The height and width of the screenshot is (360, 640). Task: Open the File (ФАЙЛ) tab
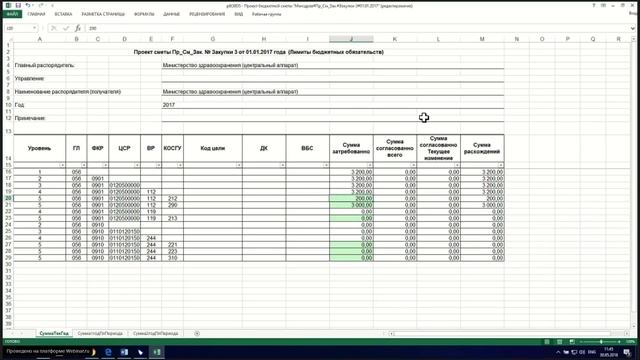[12, 14]
